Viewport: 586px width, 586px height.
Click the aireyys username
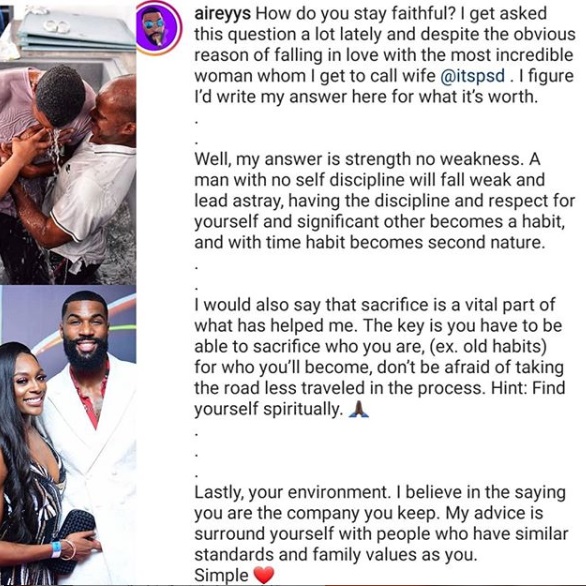pos(222,13)
